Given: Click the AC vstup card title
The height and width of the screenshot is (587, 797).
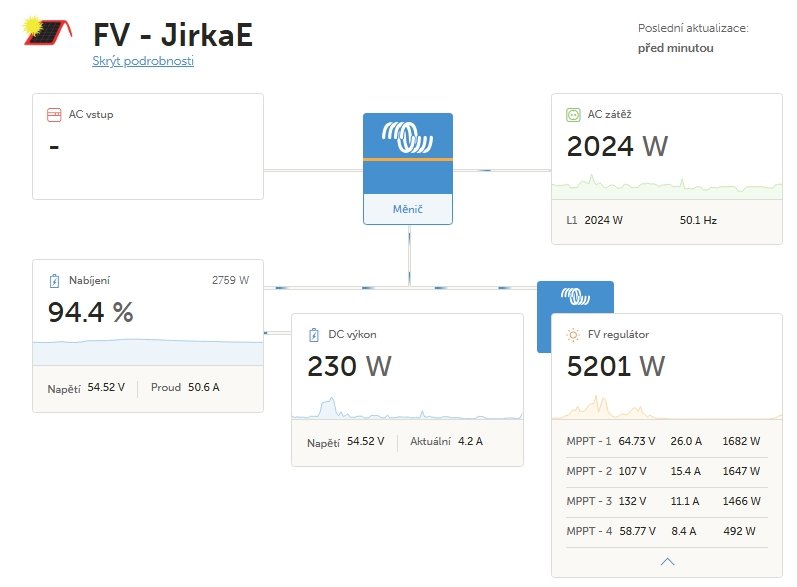Looking at the screenshot, I should (x=91, y=114).
